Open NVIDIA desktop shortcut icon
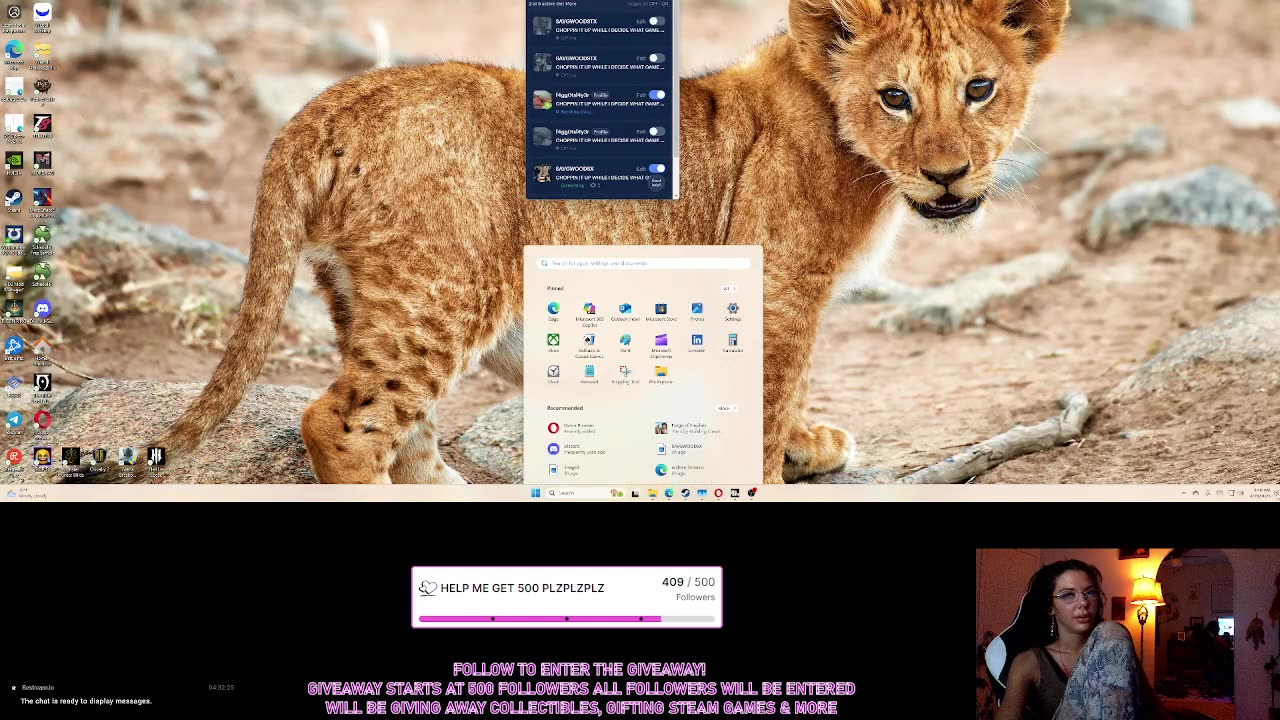The width and height of the screenshot is (1280, 720). [14, 163]
